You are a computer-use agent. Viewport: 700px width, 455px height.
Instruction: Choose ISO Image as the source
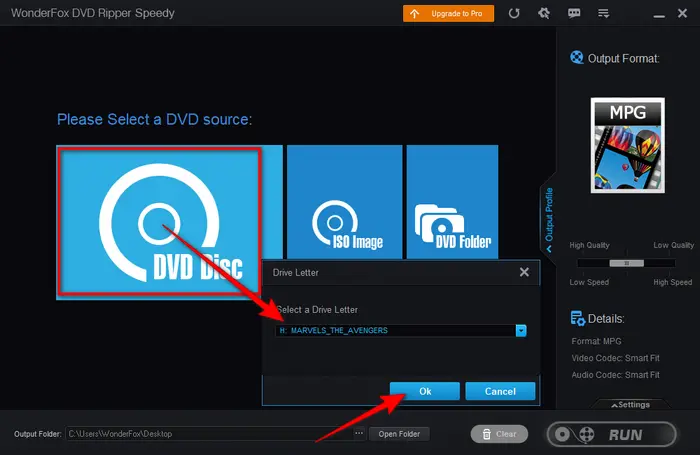pyautogui.click(x=345, y=202)
